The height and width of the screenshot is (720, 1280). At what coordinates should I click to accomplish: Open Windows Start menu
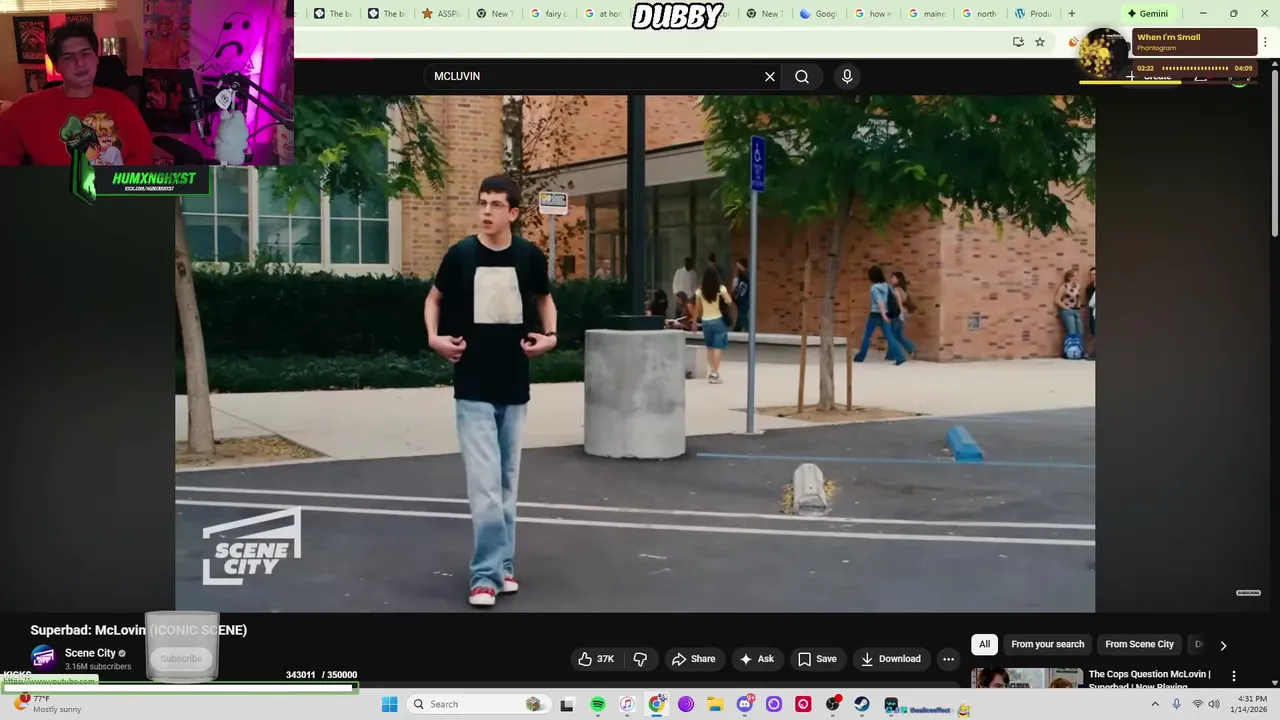[x=389, y=704]
